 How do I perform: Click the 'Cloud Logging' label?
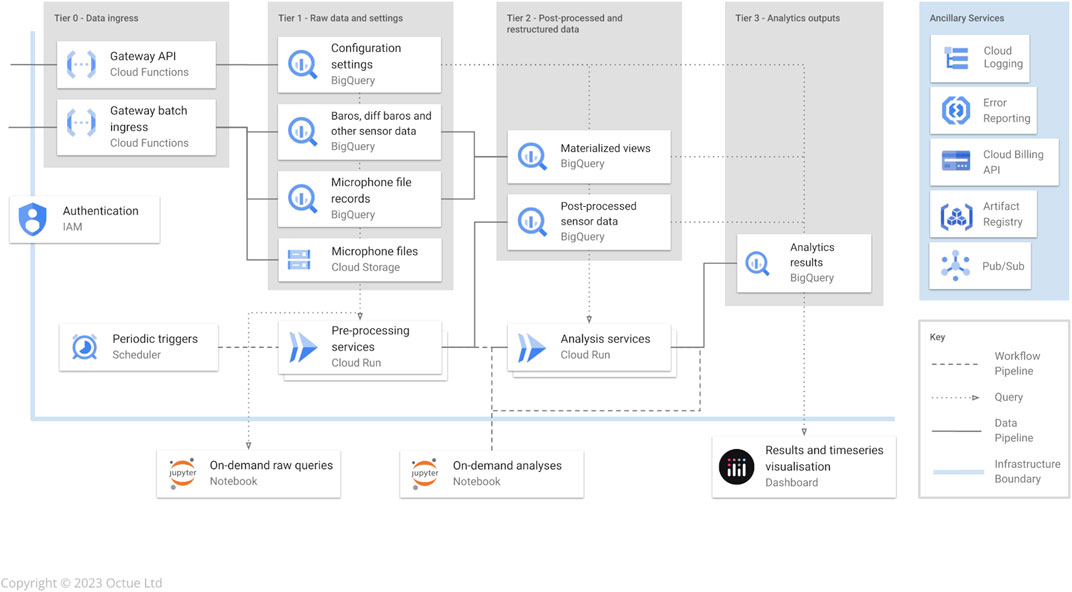[1003, 57]
